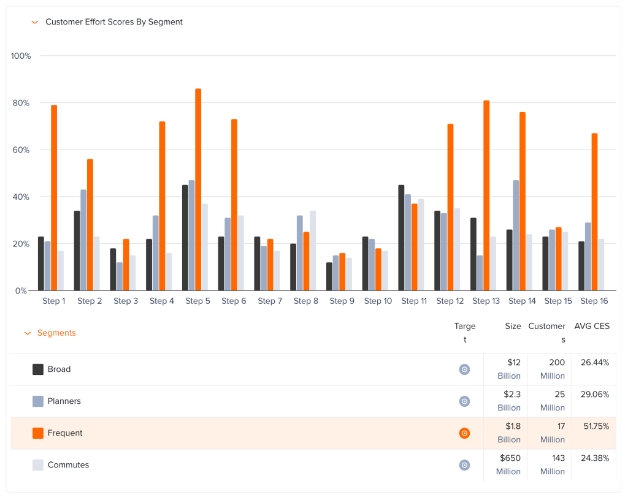The image size is (628, 497).
Task: Click the Customer Effort Scores By Segment title
Action: (114, 22)
